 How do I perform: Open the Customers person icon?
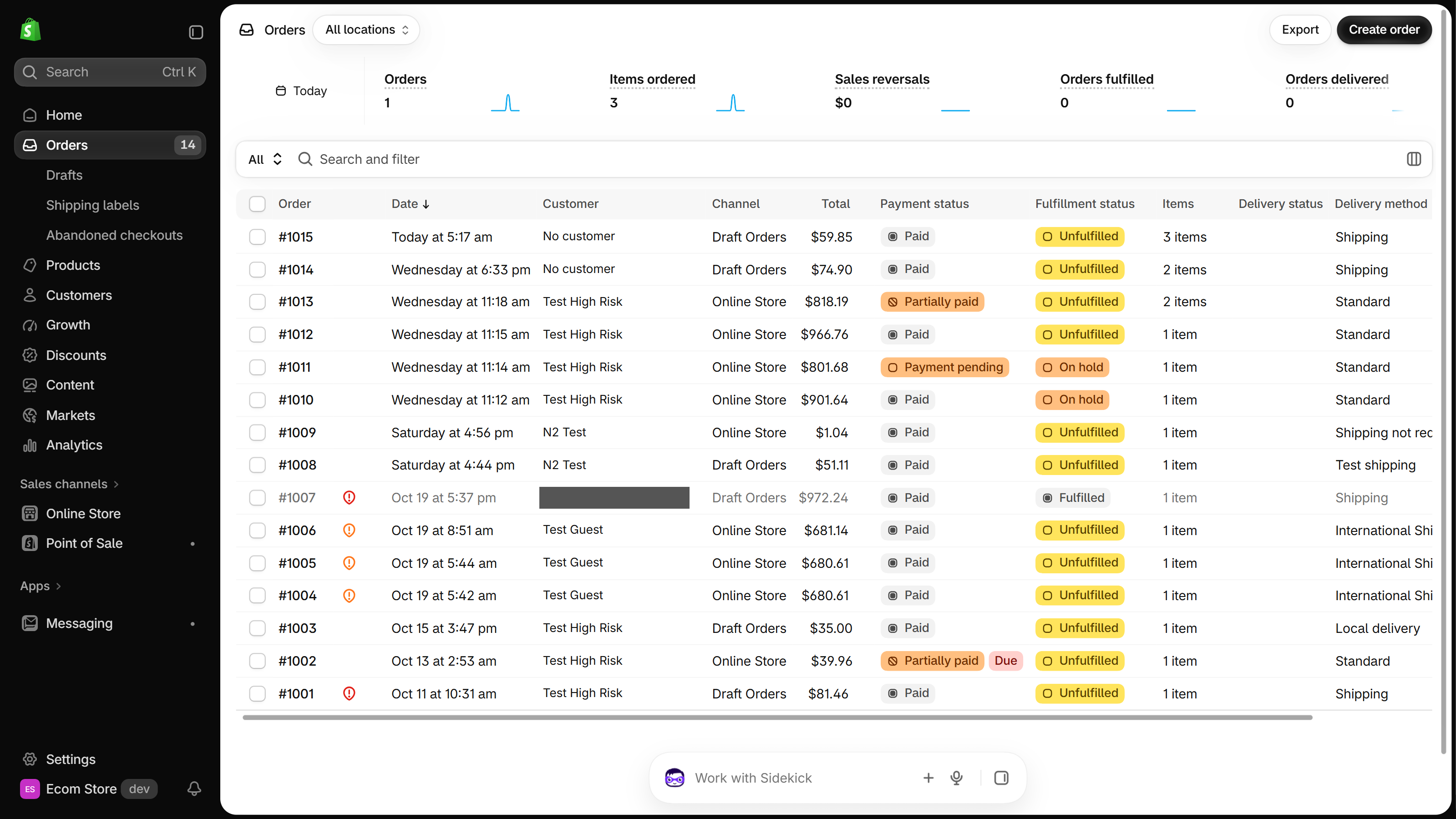click(x=30, y=295)
